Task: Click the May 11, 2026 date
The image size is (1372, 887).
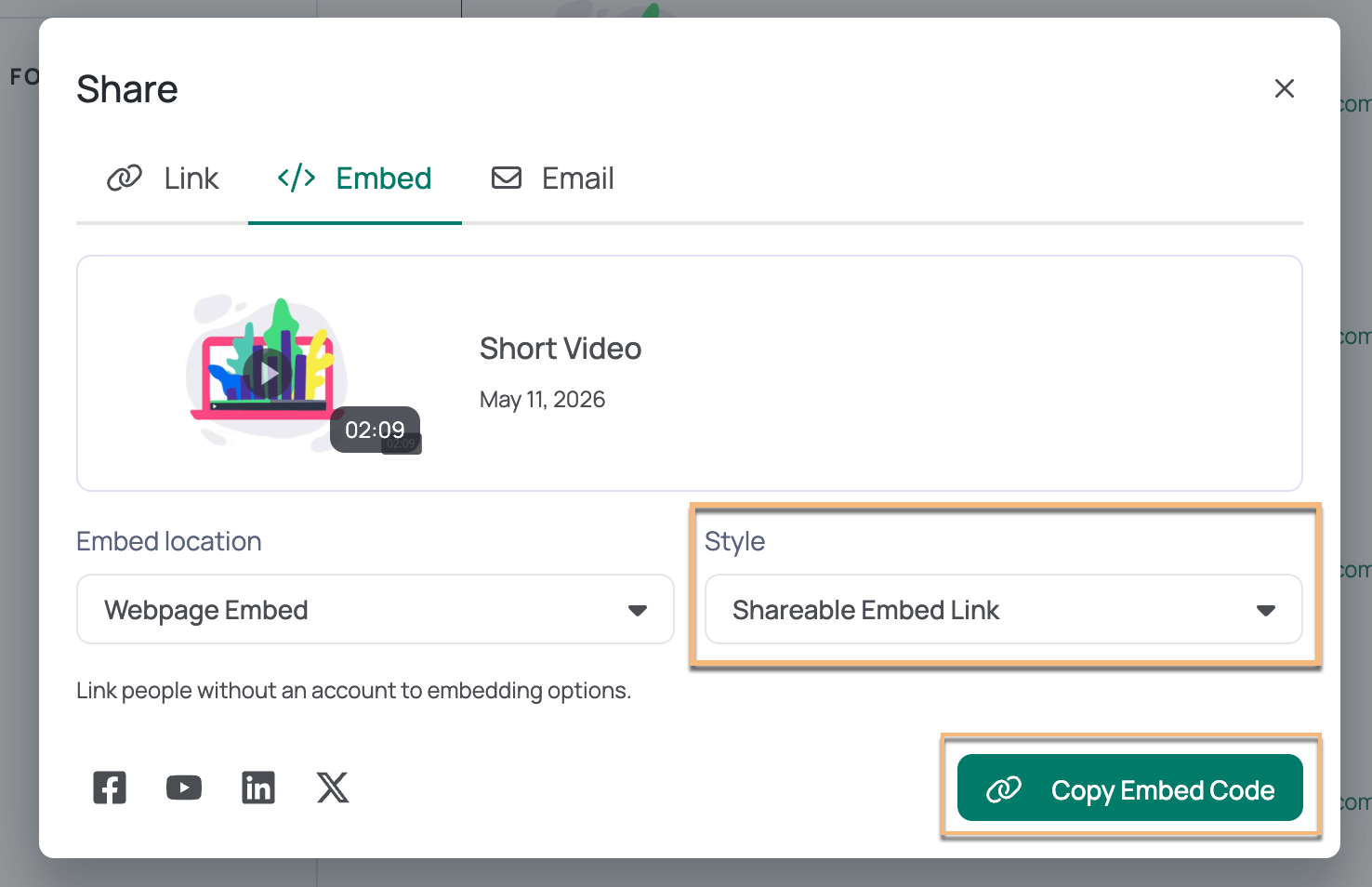Action: (x=542, y=400)
